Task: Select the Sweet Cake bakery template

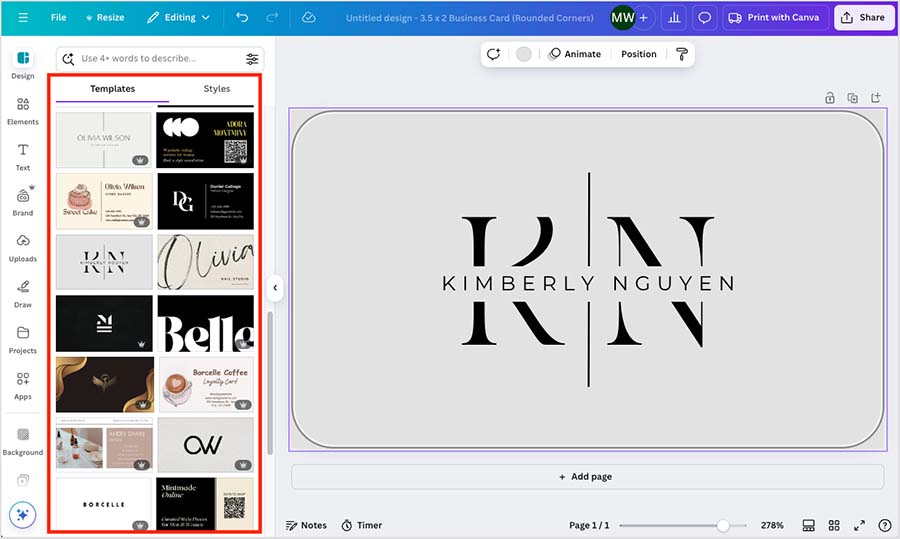Action: coord(104,201)
